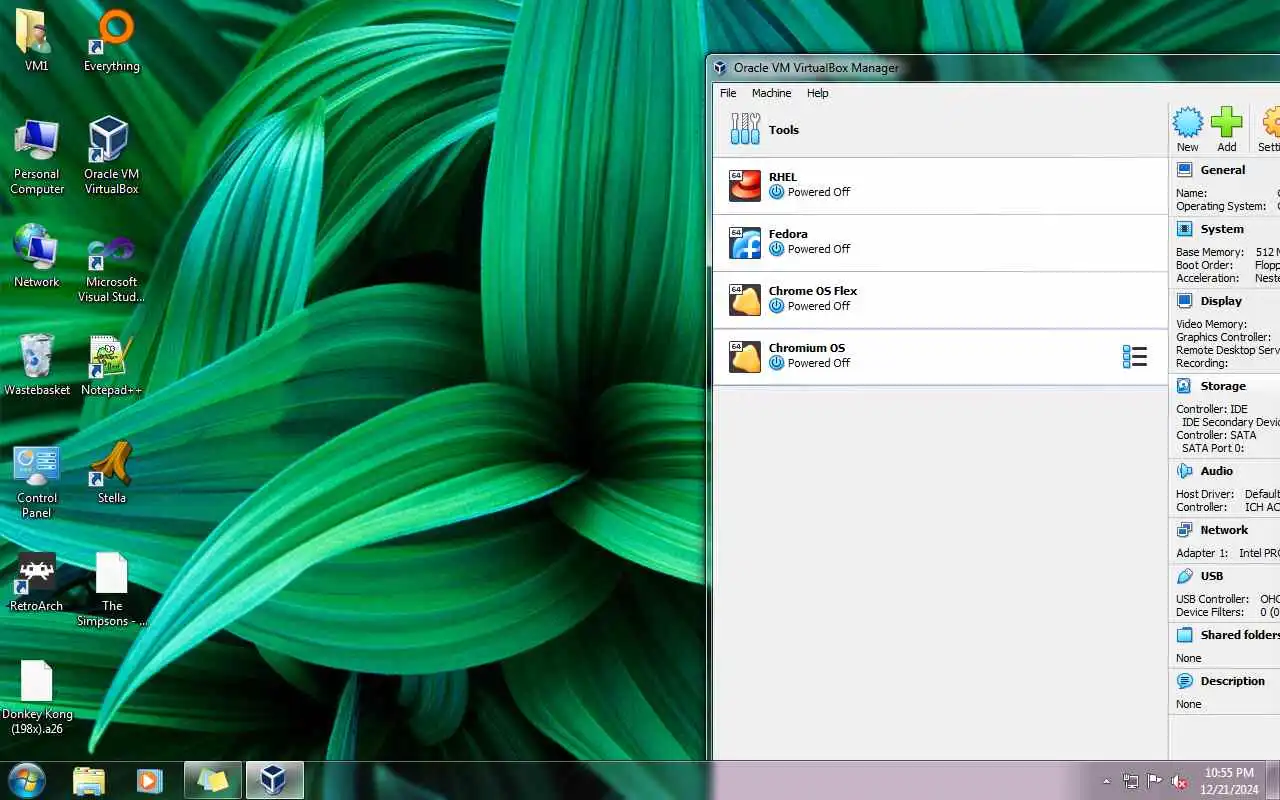Open the media player taskbar icon

pyautogui.click(x=150, y=780)
